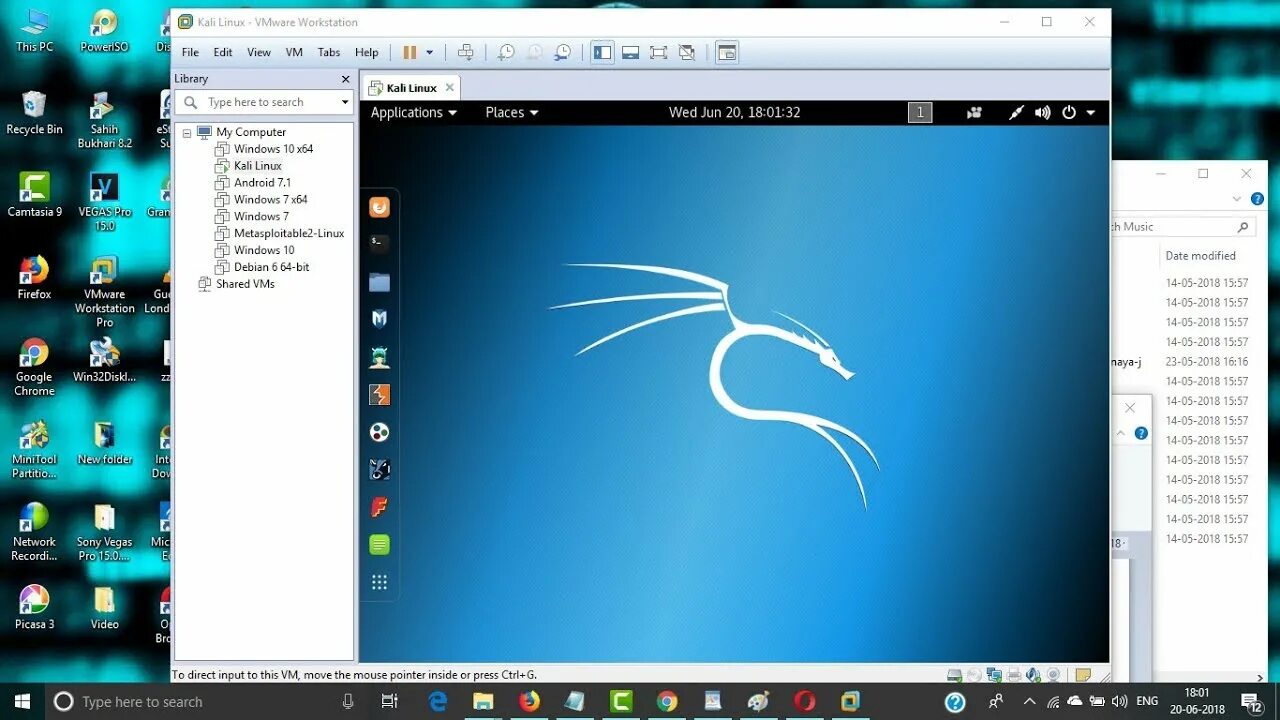
Task: Enter full screen mode from toolbar
Action: point(658,52)
